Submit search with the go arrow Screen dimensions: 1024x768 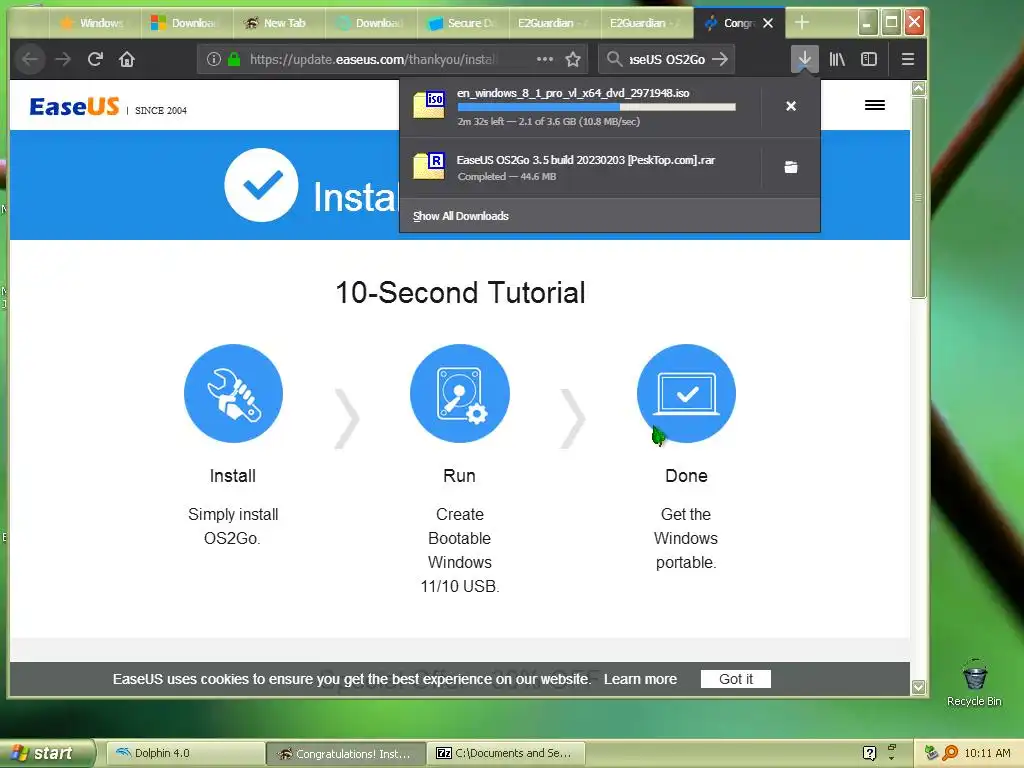pos(720,59)
